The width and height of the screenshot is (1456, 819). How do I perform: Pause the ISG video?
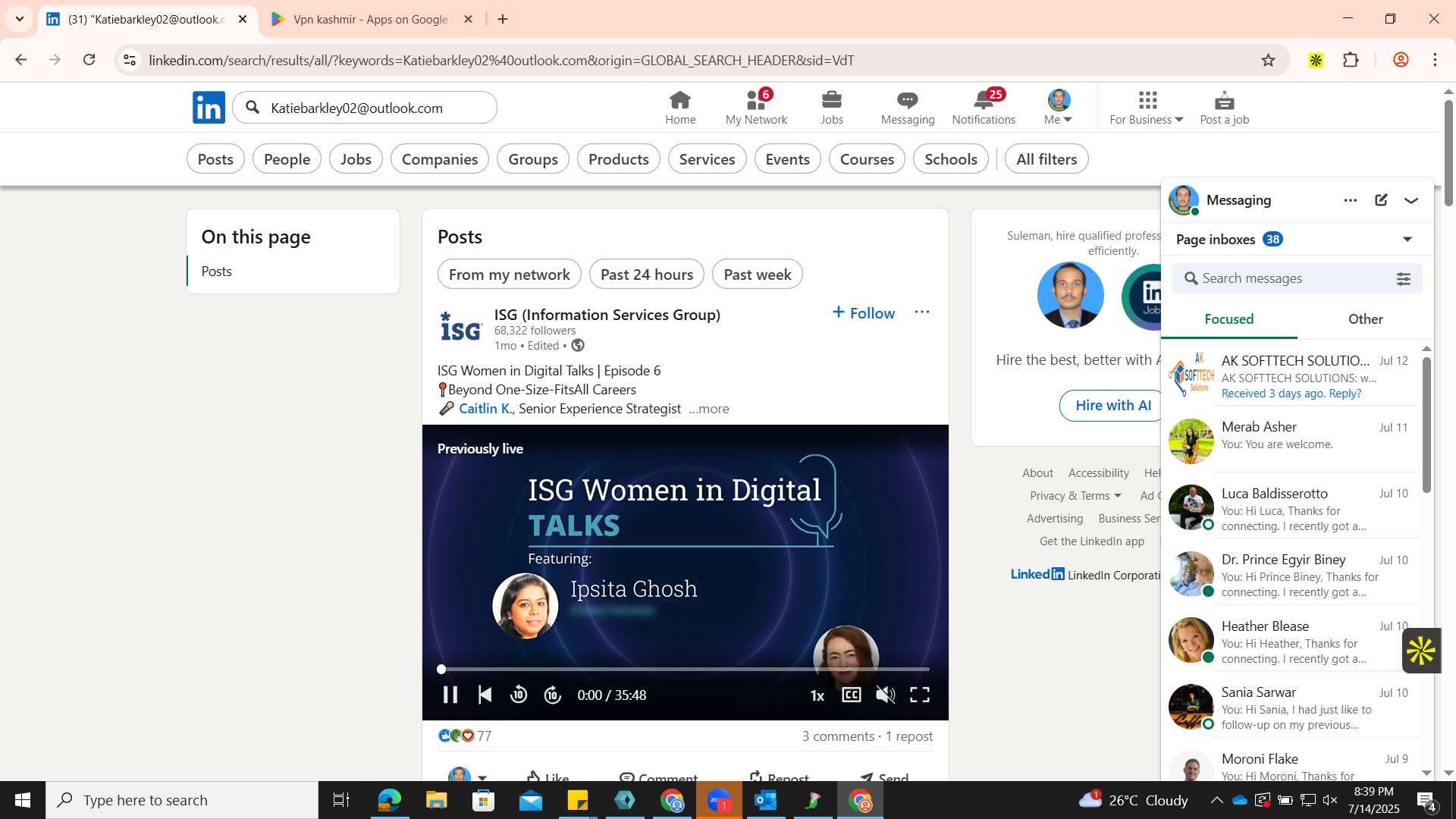(x=450, y=695)
